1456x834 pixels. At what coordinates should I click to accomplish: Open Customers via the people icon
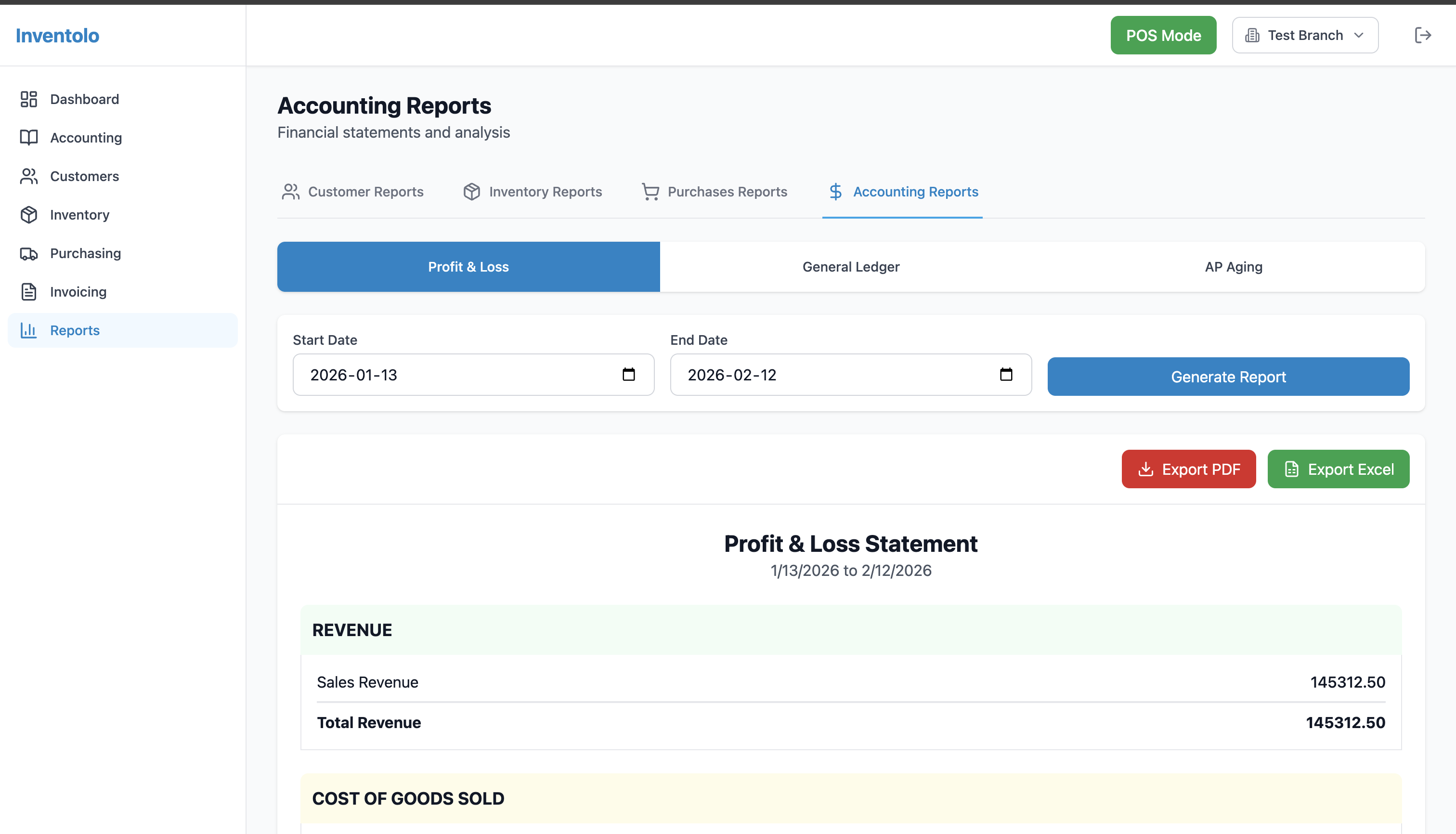pos(29,176)
